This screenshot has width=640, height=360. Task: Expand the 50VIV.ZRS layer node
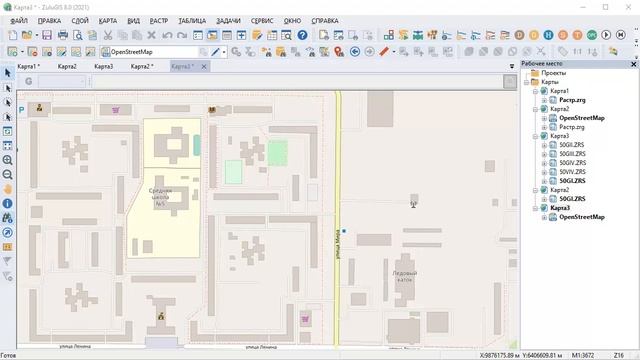tap(544, 172)
